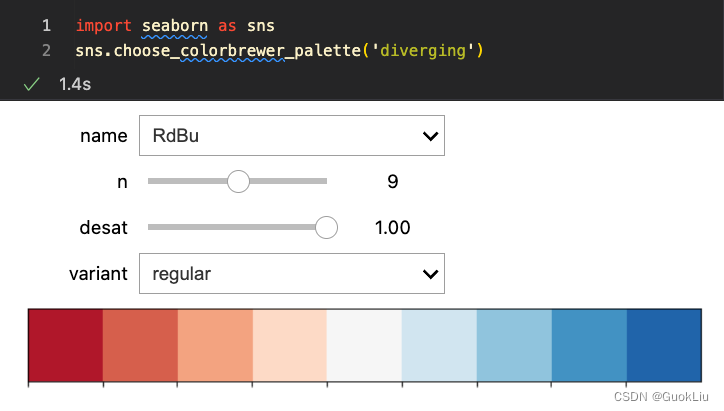Select the medium red palette swatch

point(141,345)
